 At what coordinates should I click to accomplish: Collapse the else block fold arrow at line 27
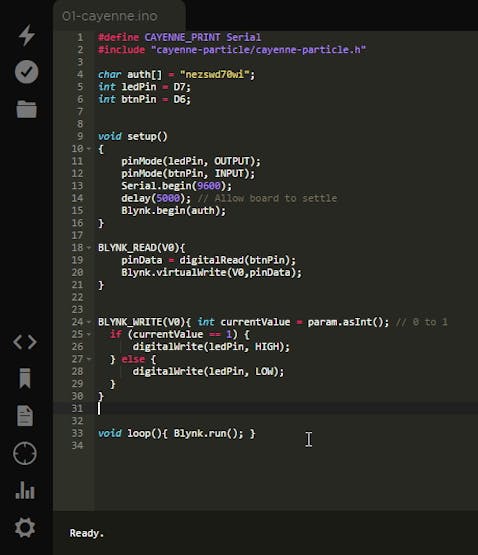[x=89, y=359]
